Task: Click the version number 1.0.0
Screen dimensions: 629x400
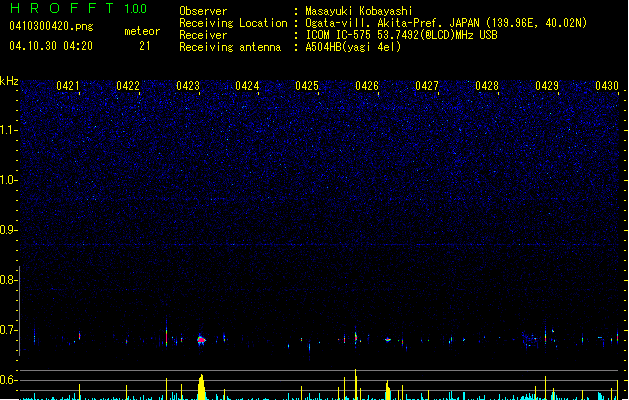Action: tap(136, 9)
